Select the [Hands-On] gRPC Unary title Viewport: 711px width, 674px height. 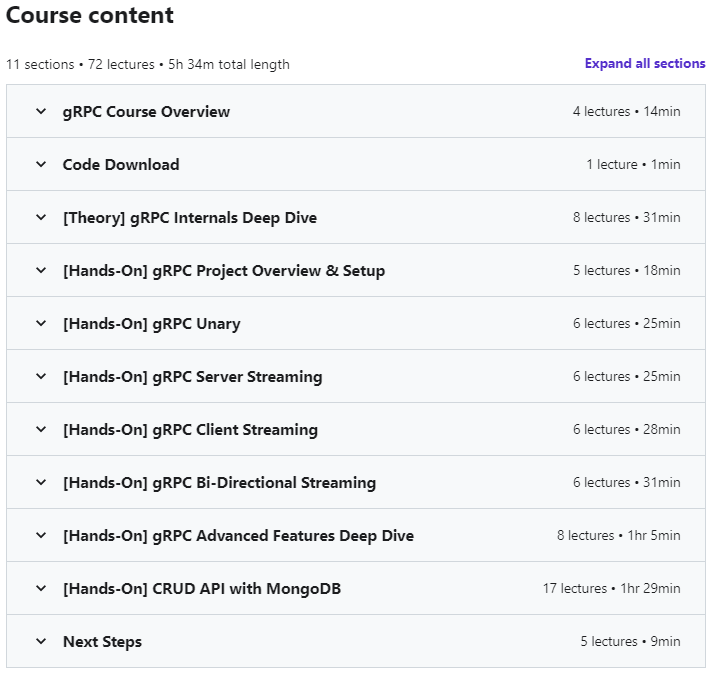pos(151,324)
